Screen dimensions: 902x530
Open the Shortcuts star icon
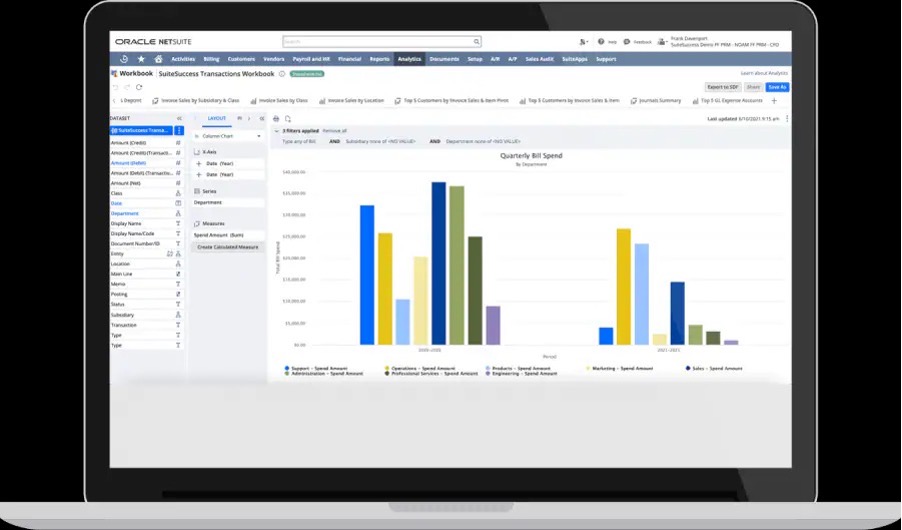point(141,59)
